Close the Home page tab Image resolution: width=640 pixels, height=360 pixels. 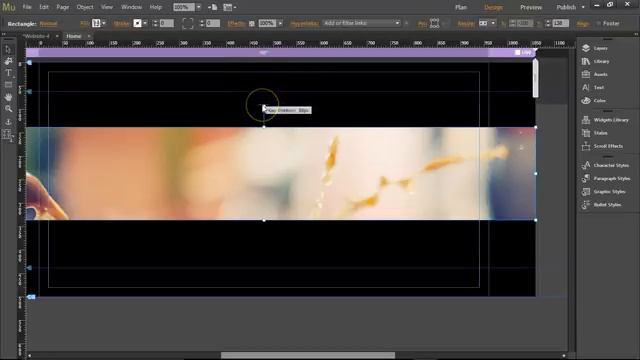click(x=89, y=36)
